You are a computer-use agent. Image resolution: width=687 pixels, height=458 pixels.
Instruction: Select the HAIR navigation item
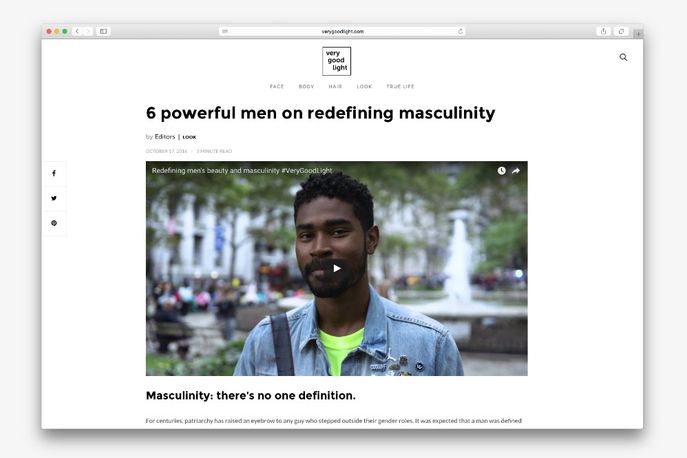click(x=335, y=87)
